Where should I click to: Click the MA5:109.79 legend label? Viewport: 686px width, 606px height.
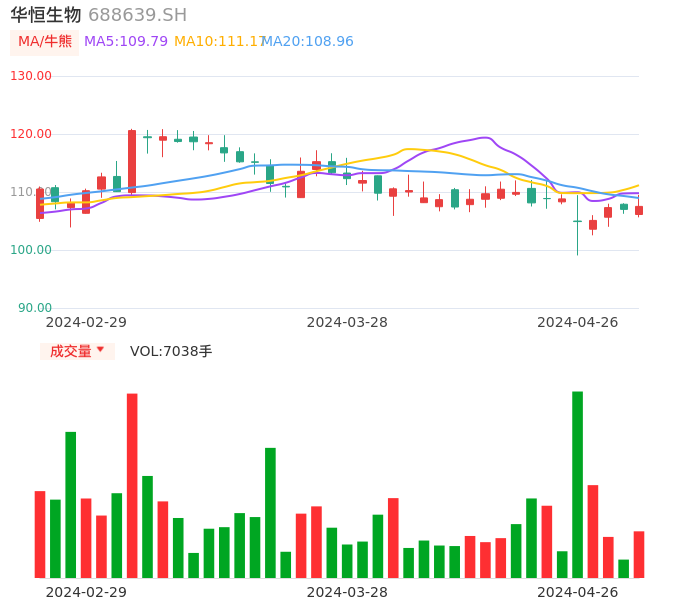tap(126, 42)
